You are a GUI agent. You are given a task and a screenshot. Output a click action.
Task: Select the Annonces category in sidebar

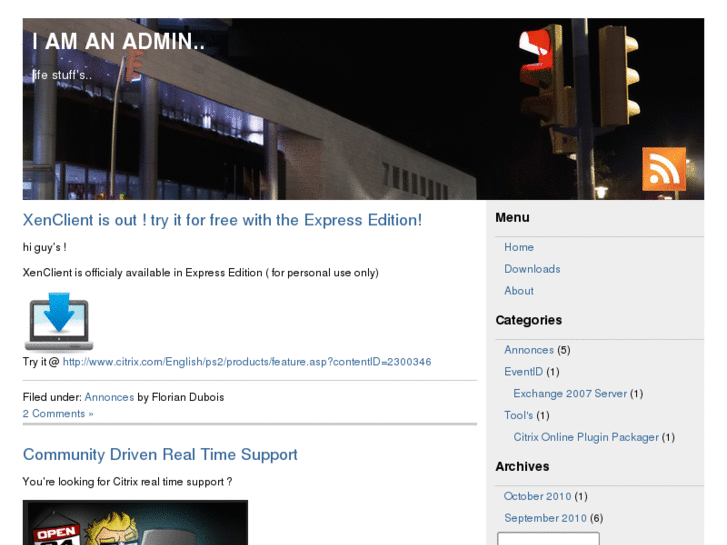[x=529, y=350]
